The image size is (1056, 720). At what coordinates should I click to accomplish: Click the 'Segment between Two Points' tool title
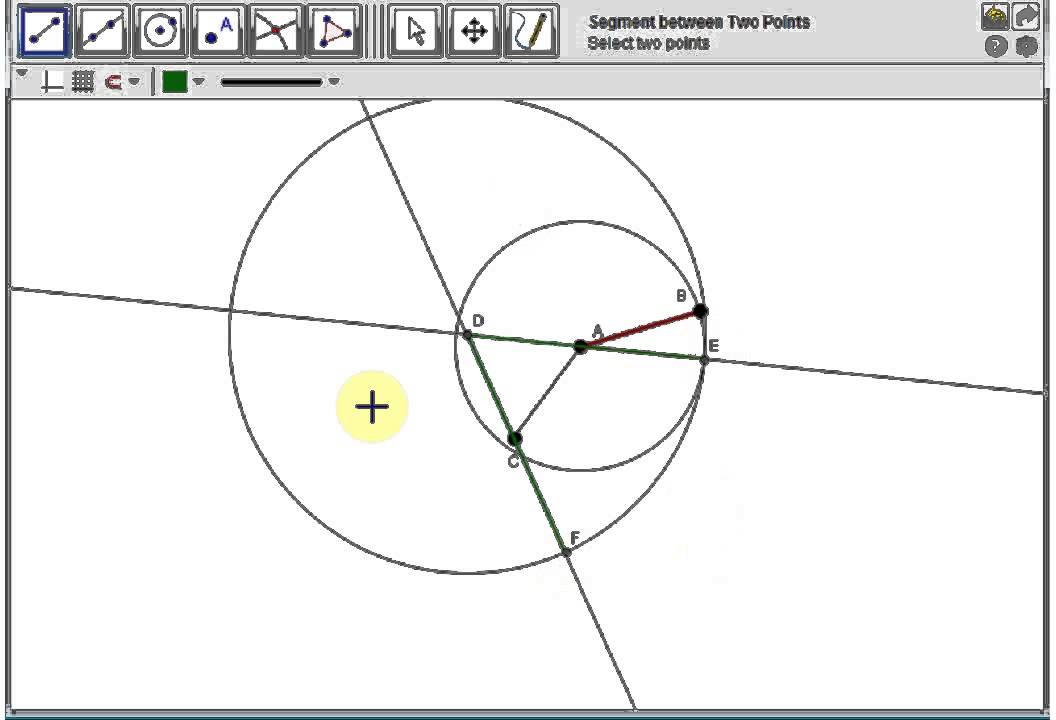click(x=699, y=22)
